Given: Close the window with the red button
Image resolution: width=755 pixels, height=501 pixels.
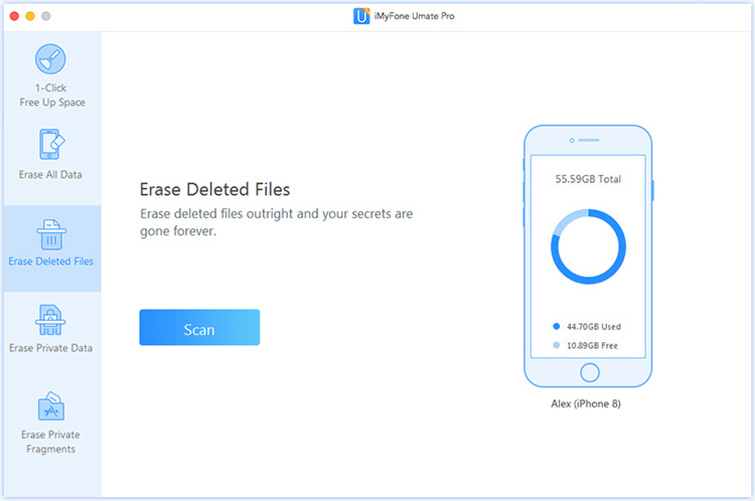Looking at the screenshot, I should (x=14, y=16).
